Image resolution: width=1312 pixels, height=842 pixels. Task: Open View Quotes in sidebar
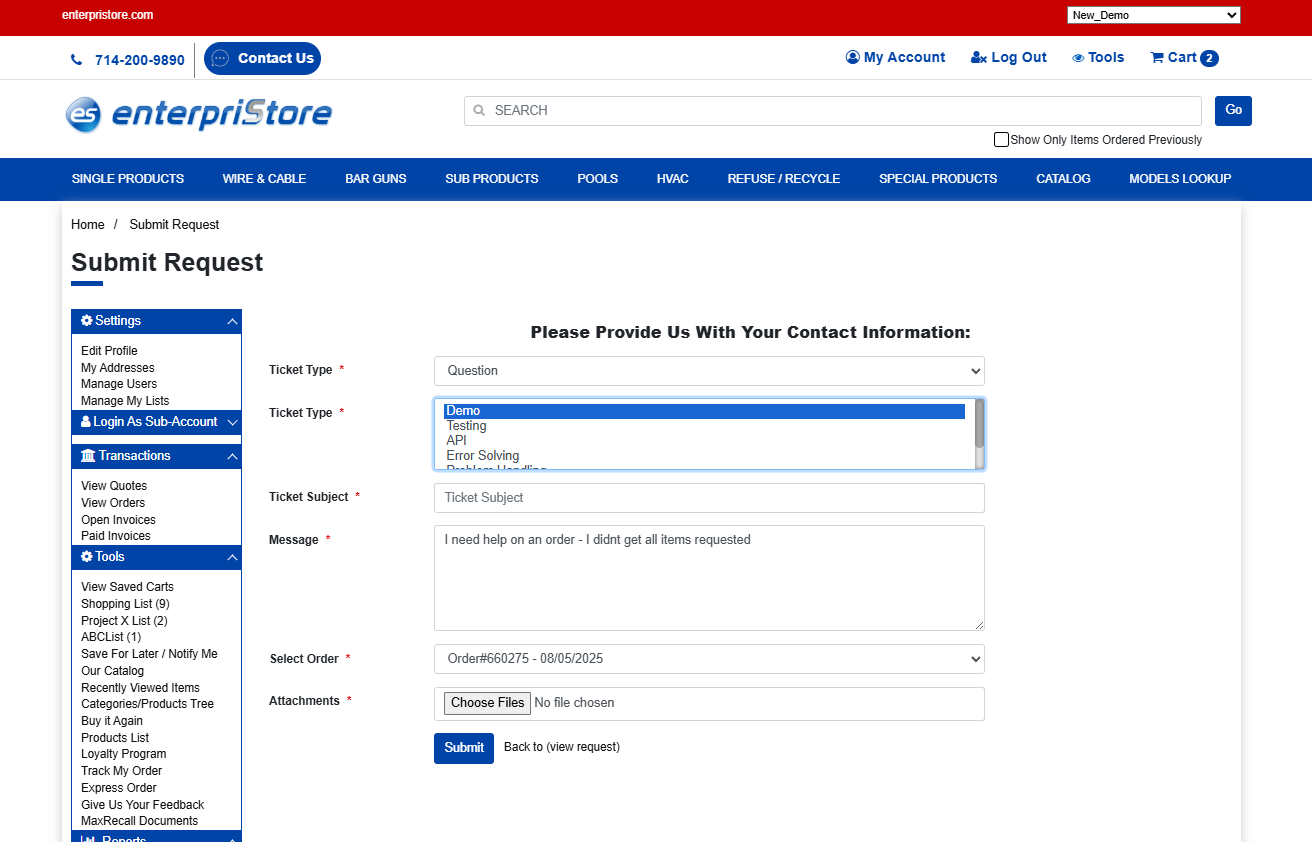click(x=114, y=486)
